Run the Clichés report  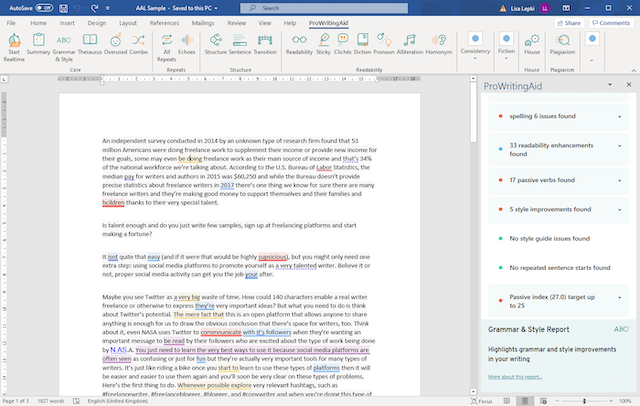pos(342,44)
